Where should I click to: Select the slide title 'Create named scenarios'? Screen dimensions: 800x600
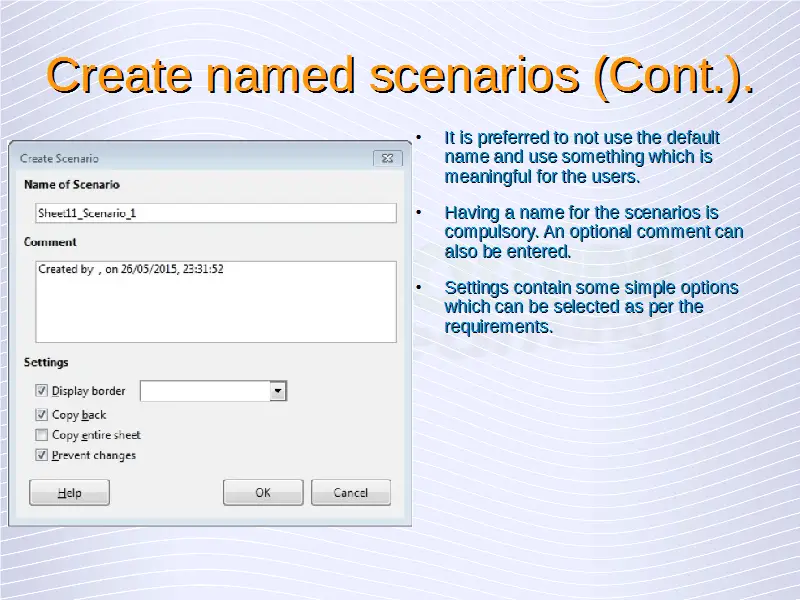[x=400, y=76]
